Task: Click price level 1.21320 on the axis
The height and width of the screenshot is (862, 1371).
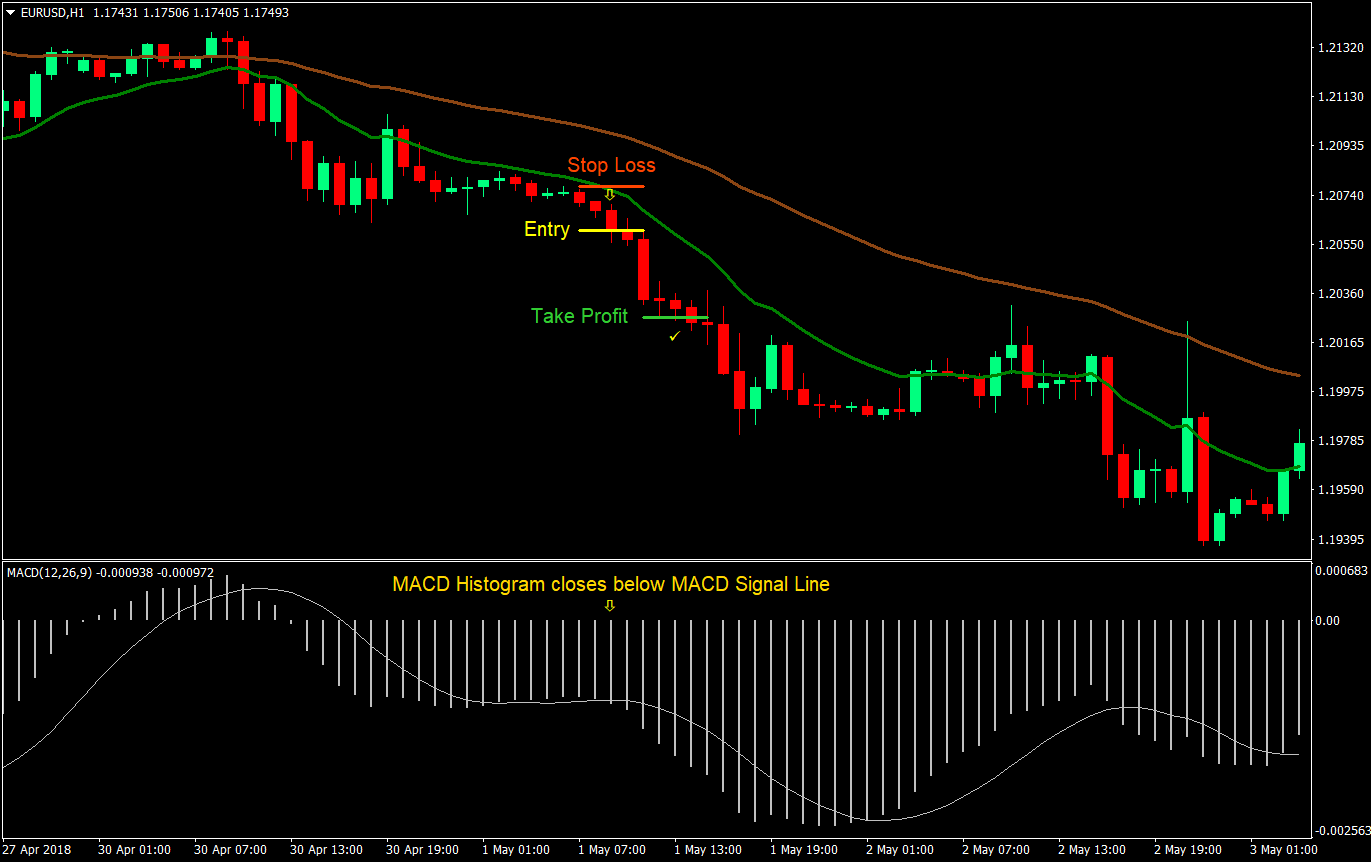Action: coord(1340,48)
